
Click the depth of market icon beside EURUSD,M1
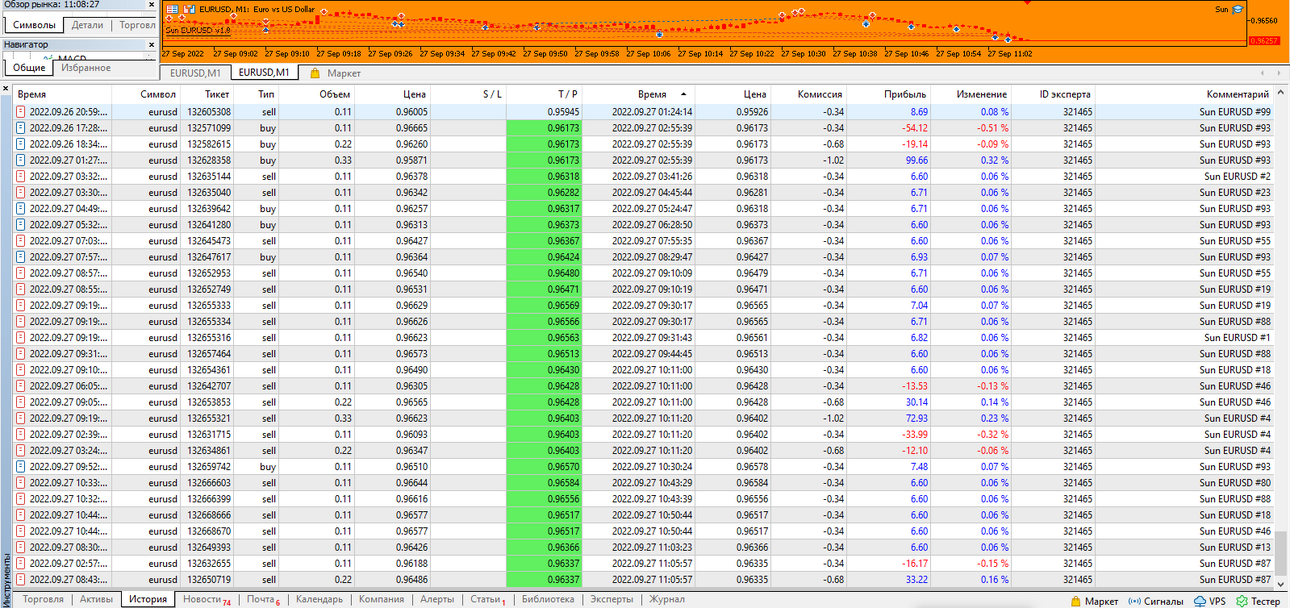(189, 8)
